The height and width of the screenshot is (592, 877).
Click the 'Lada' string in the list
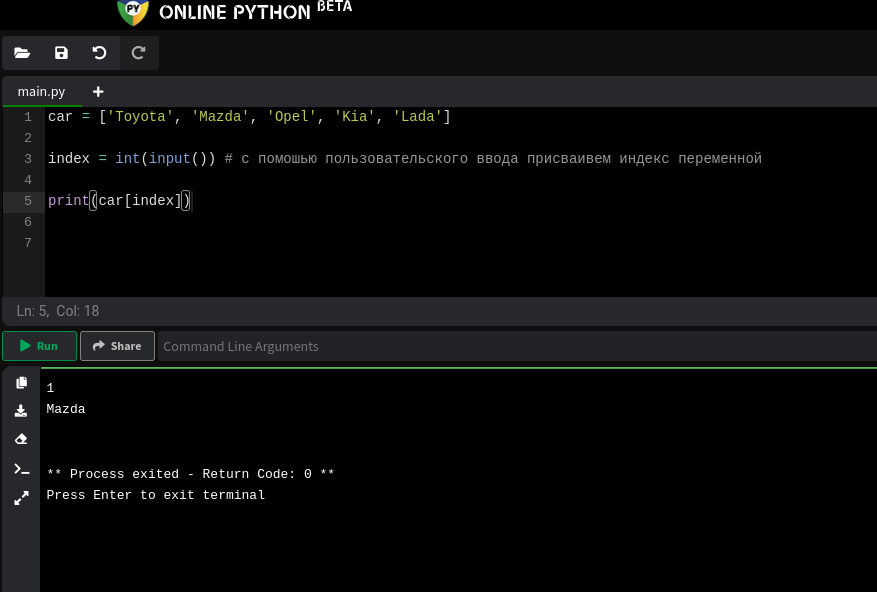tap(417, 116)
